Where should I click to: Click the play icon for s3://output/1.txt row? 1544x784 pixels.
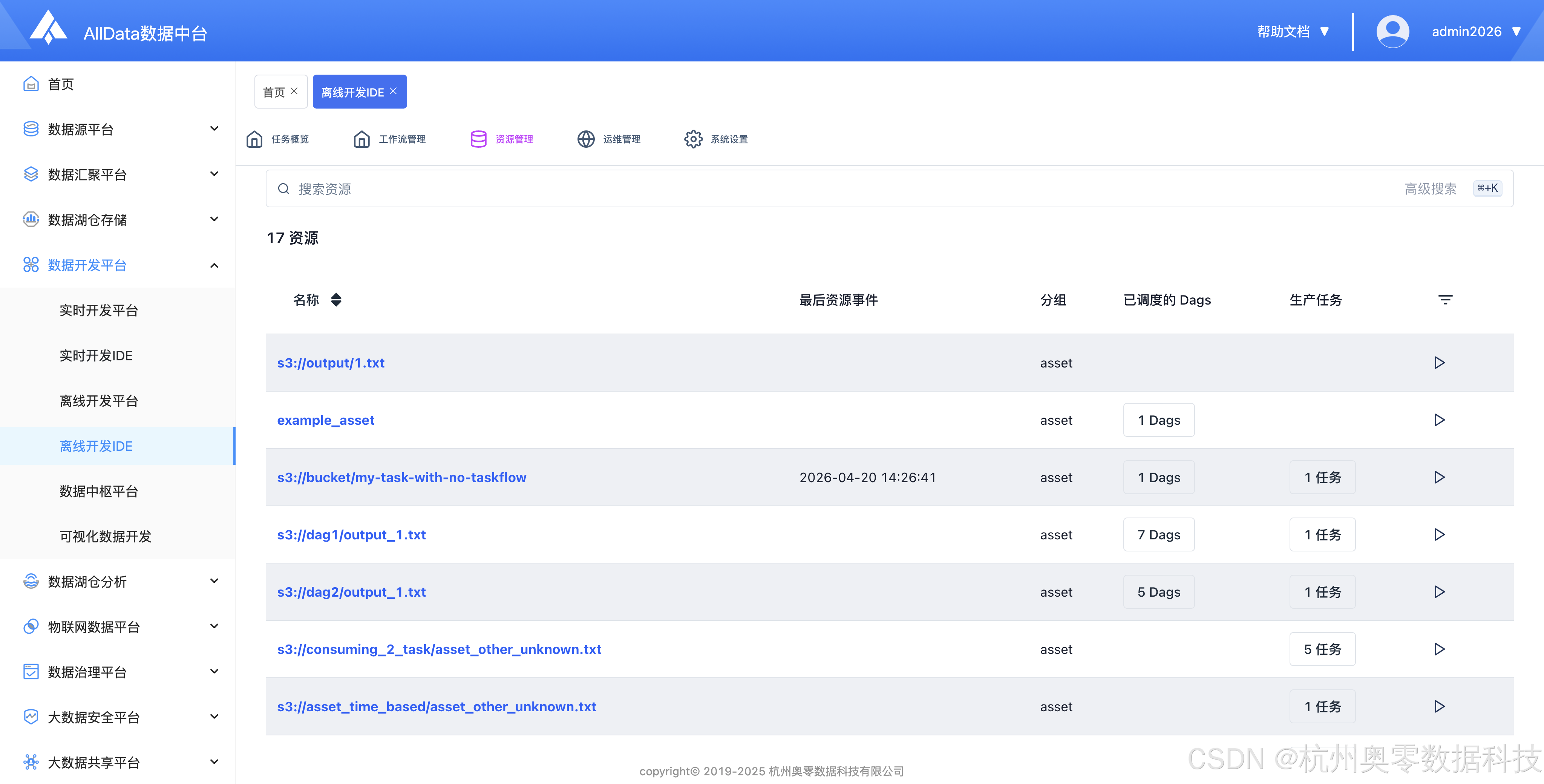pos(1439,363)
